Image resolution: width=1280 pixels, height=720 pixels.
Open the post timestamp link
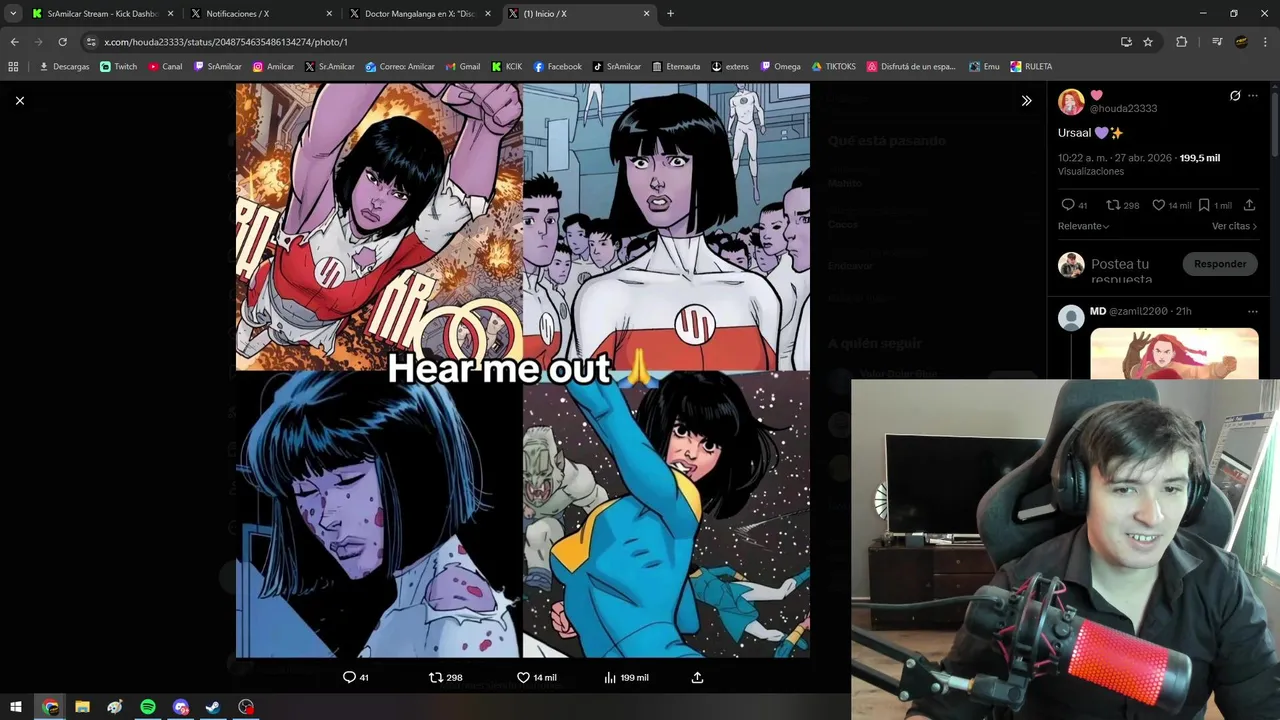[x=1115, y=158]
